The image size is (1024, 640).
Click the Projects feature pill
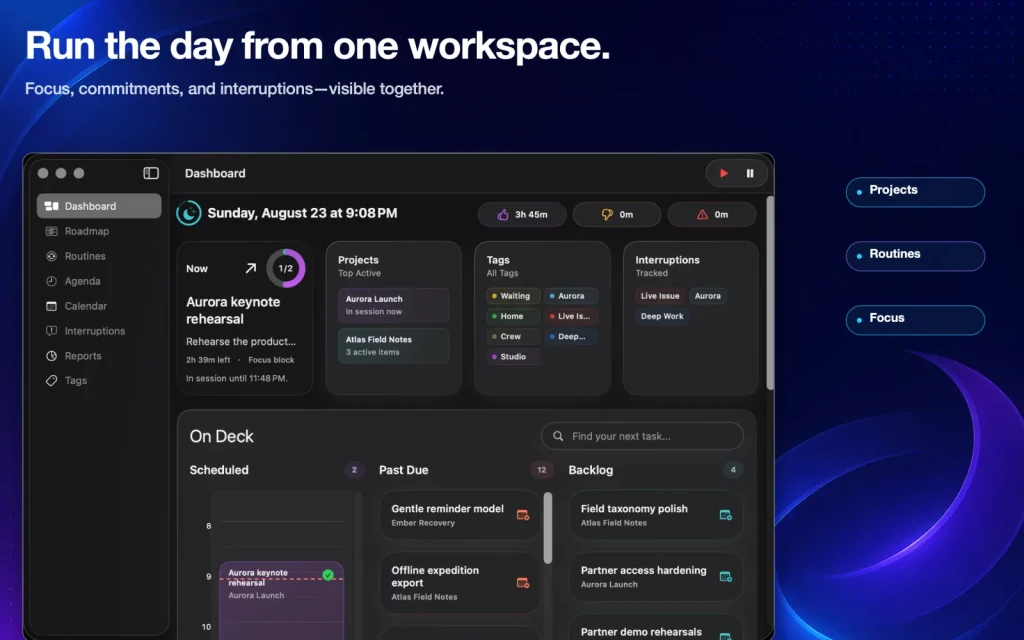pyautogui.click(x=915, y=192)
